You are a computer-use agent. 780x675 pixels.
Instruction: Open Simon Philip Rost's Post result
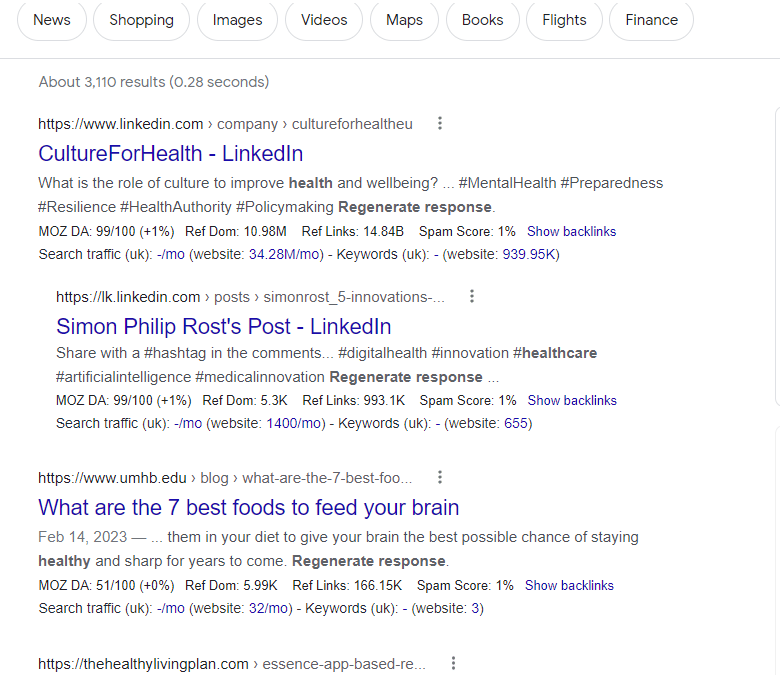coord(223,326)
